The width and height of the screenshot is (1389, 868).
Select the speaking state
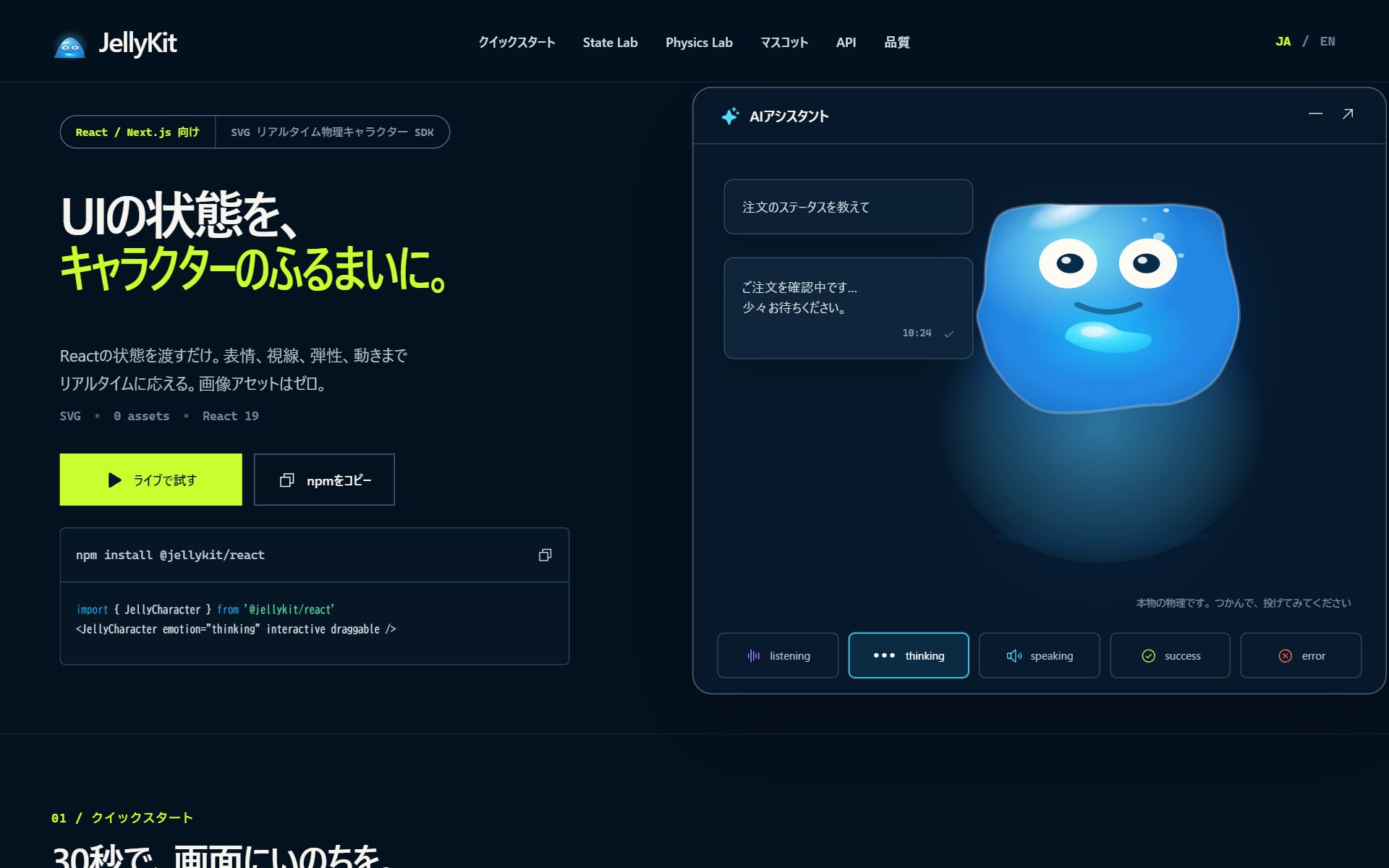[x=1039, y=655]
